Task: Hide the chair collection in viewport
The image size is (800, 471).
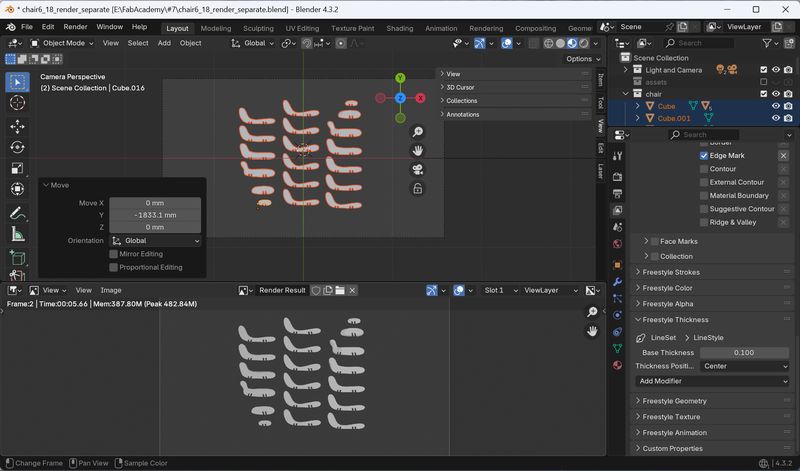Action: click(776, 94)
